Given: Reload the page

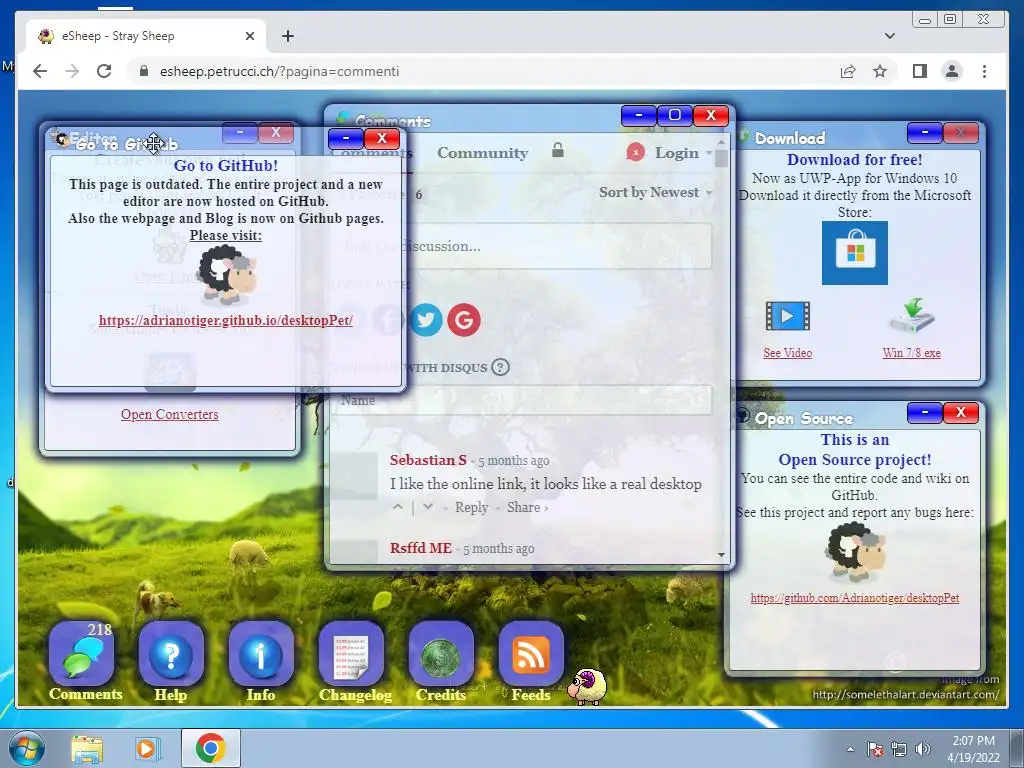Looking at the screenshot, I should point(104,71).
